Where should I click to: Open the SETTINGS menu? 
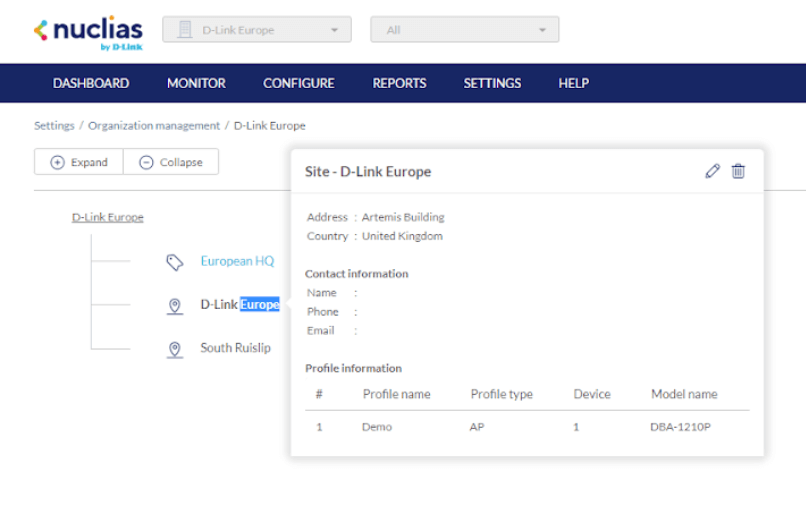pyautogui.click(x=492, y=83)
